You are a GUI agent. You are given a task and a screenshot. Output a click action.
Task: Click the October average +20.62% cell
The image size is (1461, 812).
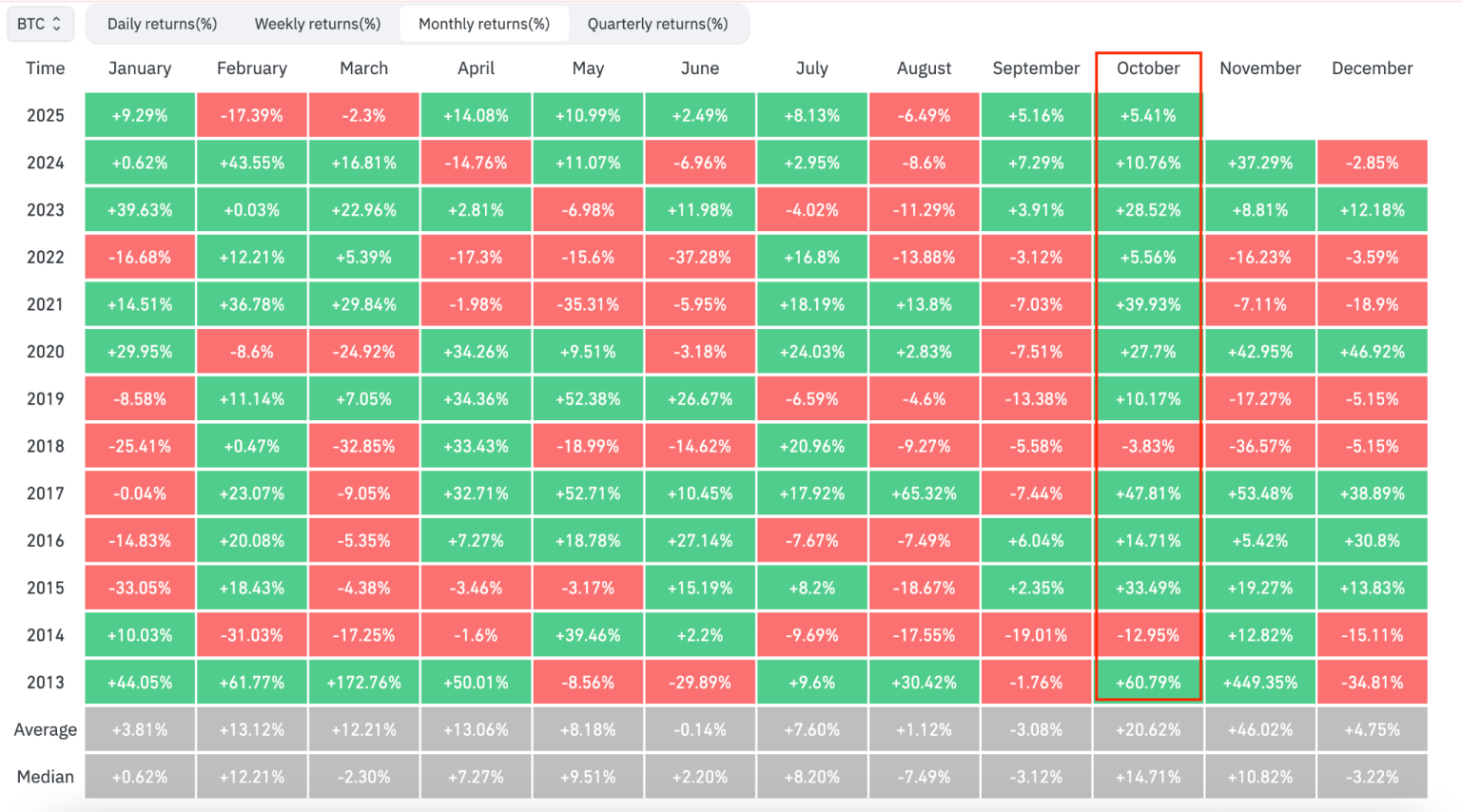tap(1148, 730)
